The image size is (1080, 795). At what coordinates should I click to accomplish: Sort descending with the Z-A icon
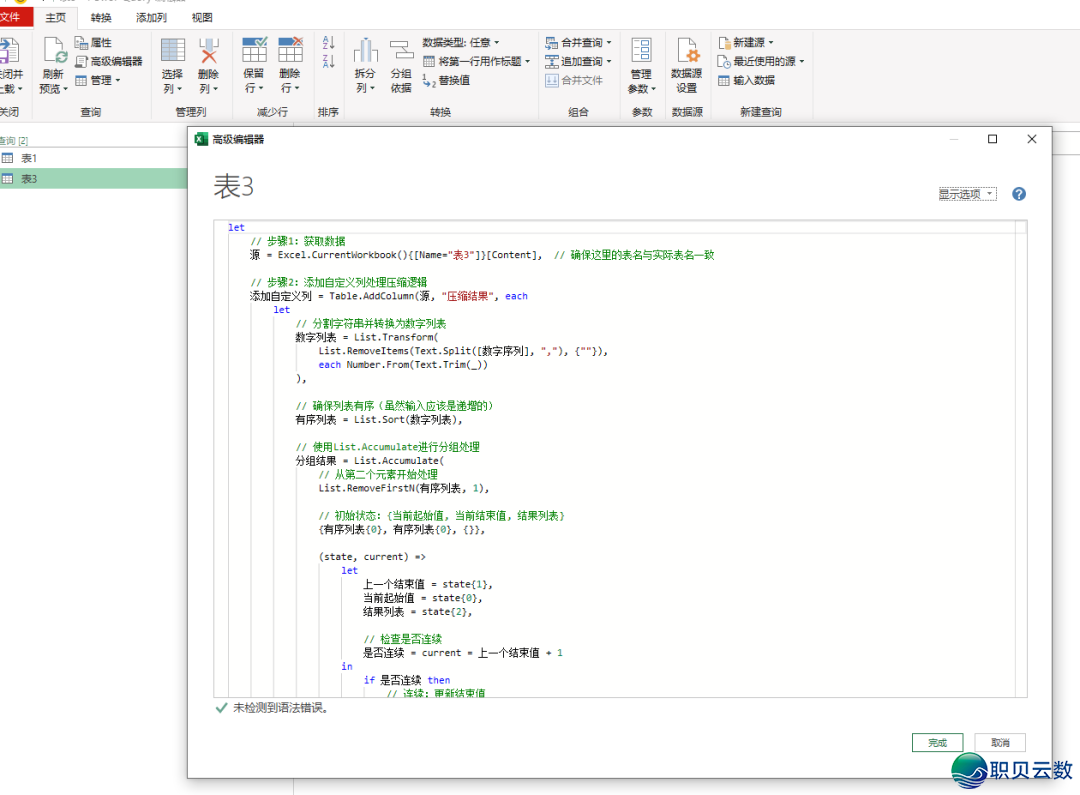pyautogui.click(x=329, y=61)
